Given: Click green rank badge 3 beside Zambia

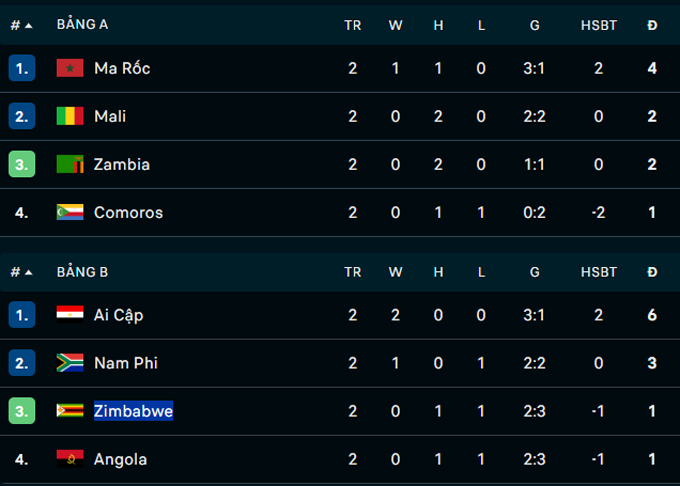Looking at the screenshot, I should [x=22, y=164].
